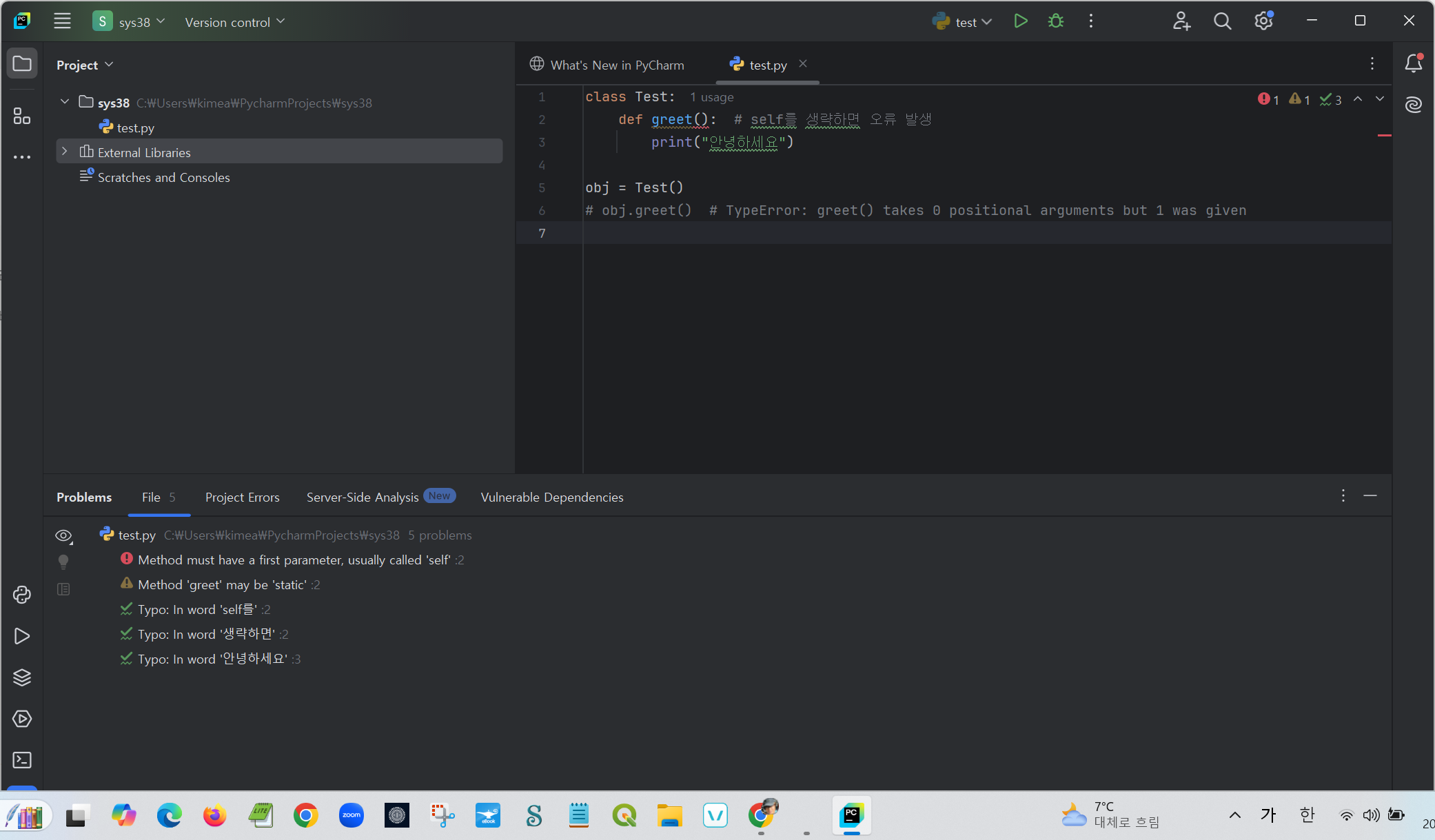Click the Debug bug icon
1435x840 pixels.
(1055, 21)
